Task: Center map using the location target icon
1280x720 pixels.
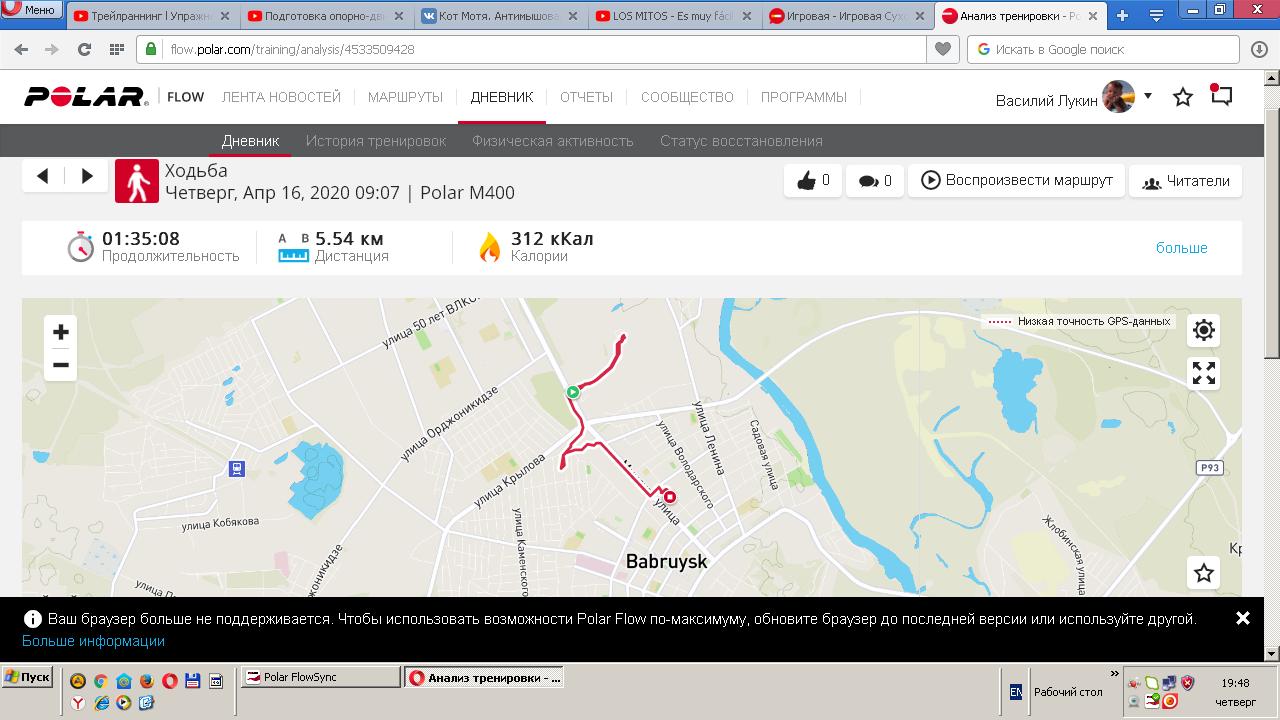Action: tap(1204, 330)
